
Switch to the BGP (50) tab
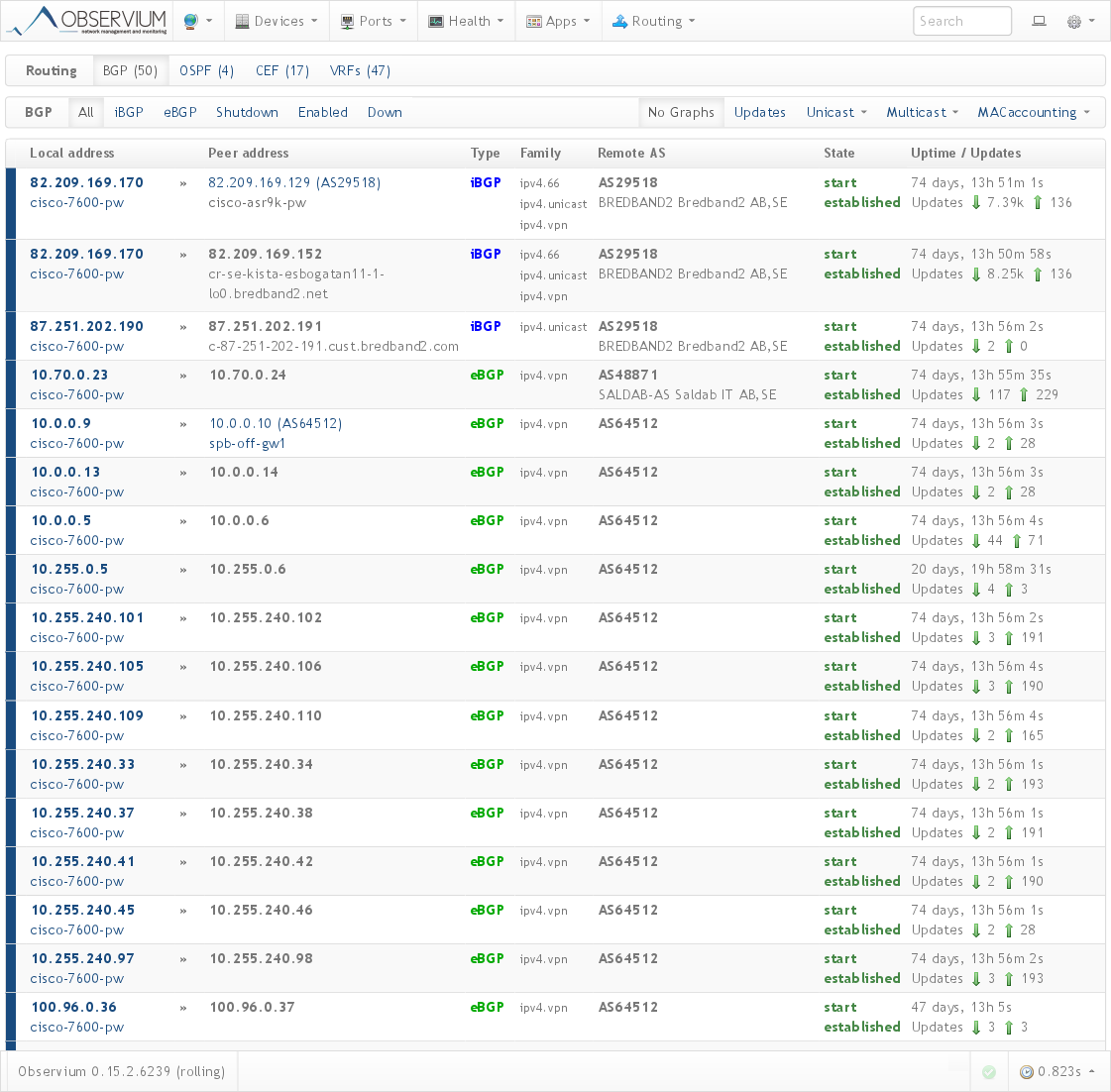click(130, 71)
